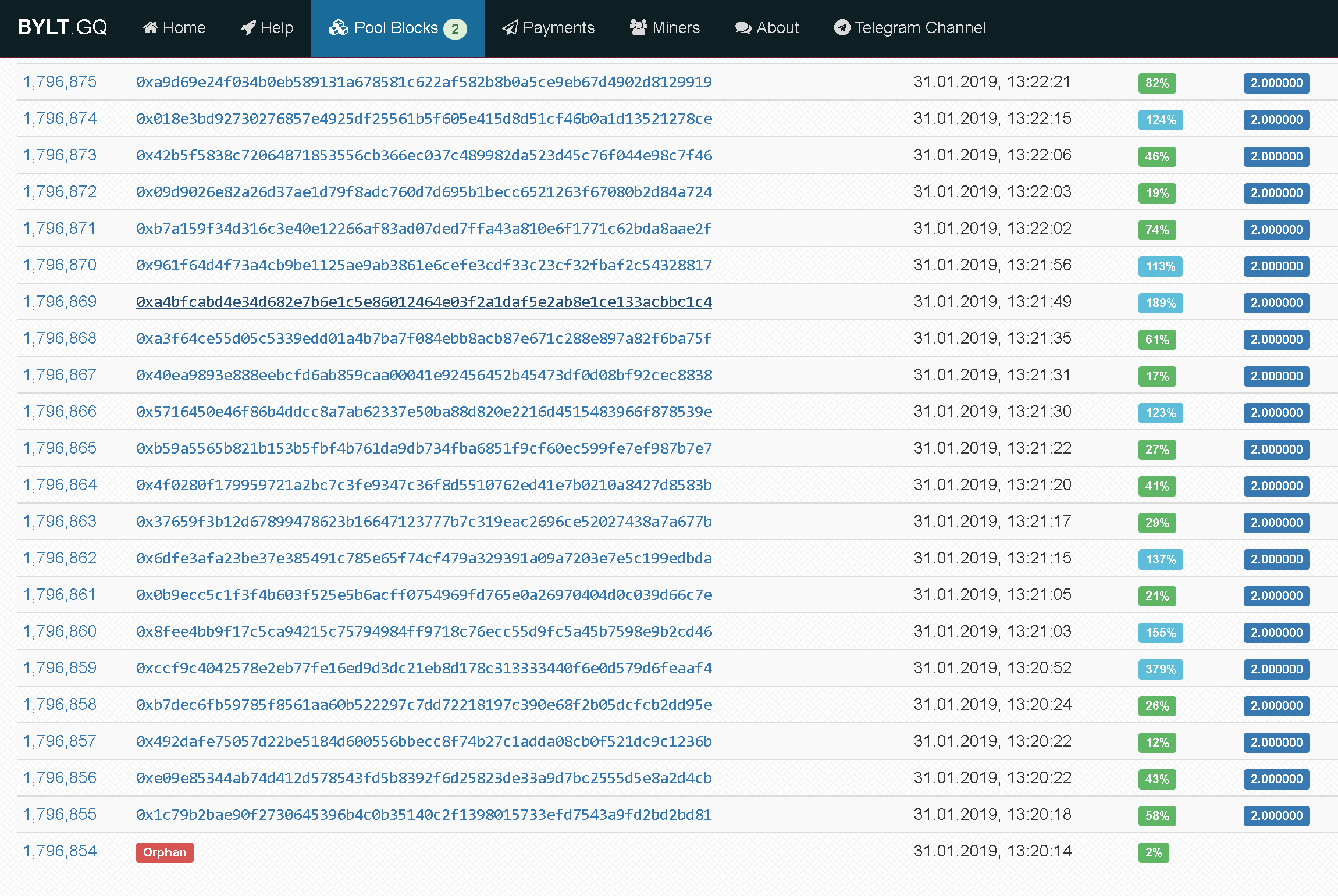The height and width of the screenshot is (896, 1338).
Task: Open the Payments menu item
Action: pos(558,27)
